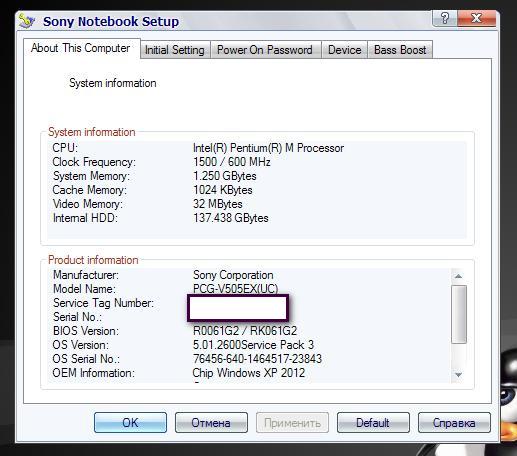
Task: Click the Отмена button
Action: [x=211, y=422]
